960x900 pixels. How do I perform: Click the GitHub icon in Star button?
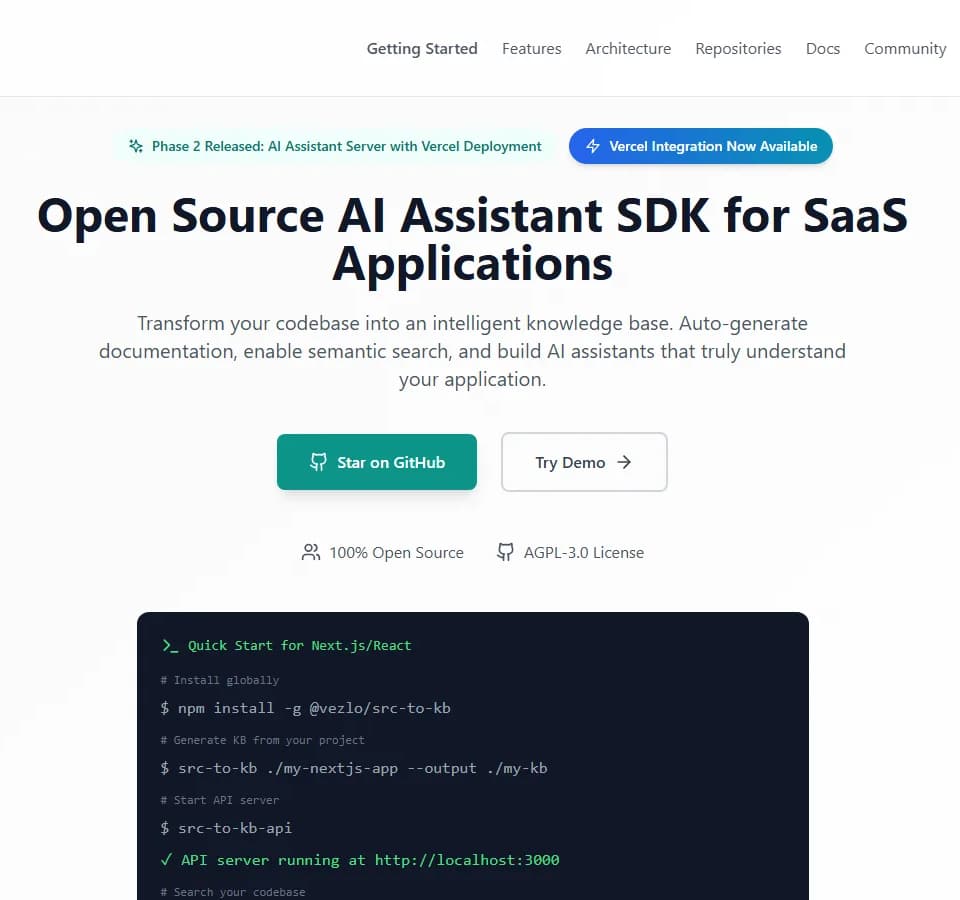pos(318,462)
